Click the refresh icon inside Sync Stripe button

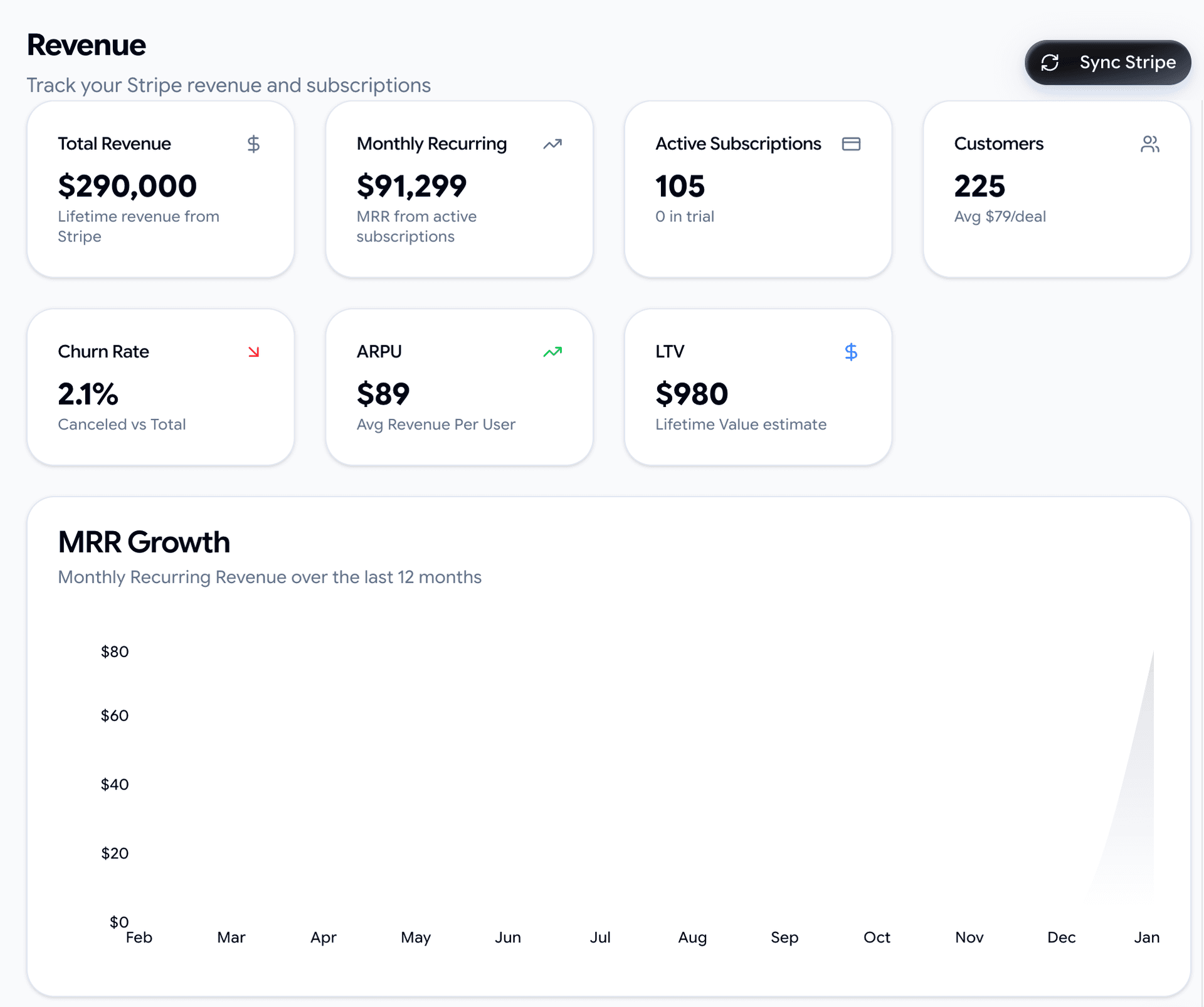point(1050,63)
